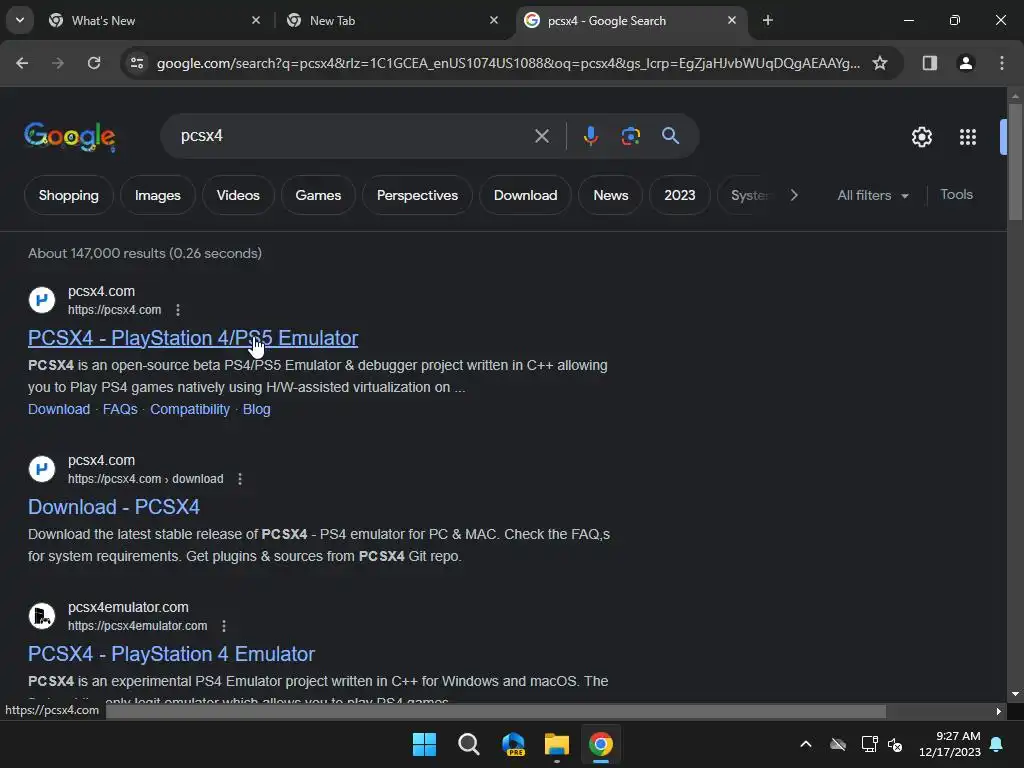Select the 2023 filter chip
The image size is (1024, 768).
click(680, 195)
